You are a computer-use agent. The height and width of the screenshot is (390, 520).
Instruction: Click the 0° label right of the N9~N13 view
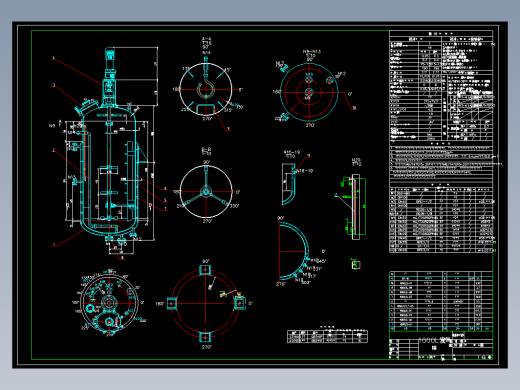350,94
